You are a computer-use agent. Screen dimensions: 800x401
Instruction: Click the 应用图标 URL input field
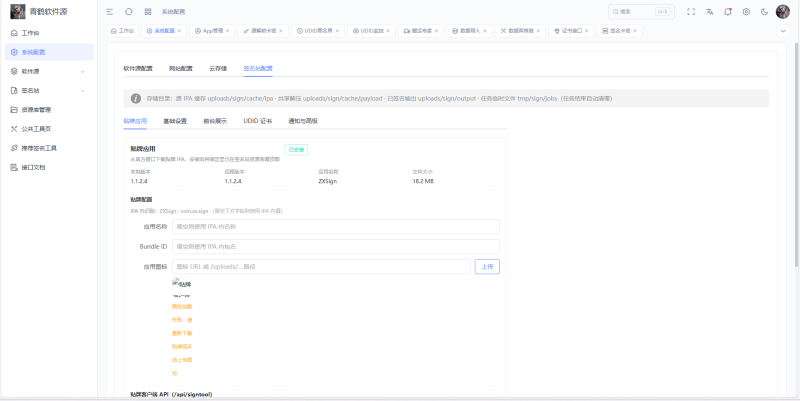tap(321, 266)
